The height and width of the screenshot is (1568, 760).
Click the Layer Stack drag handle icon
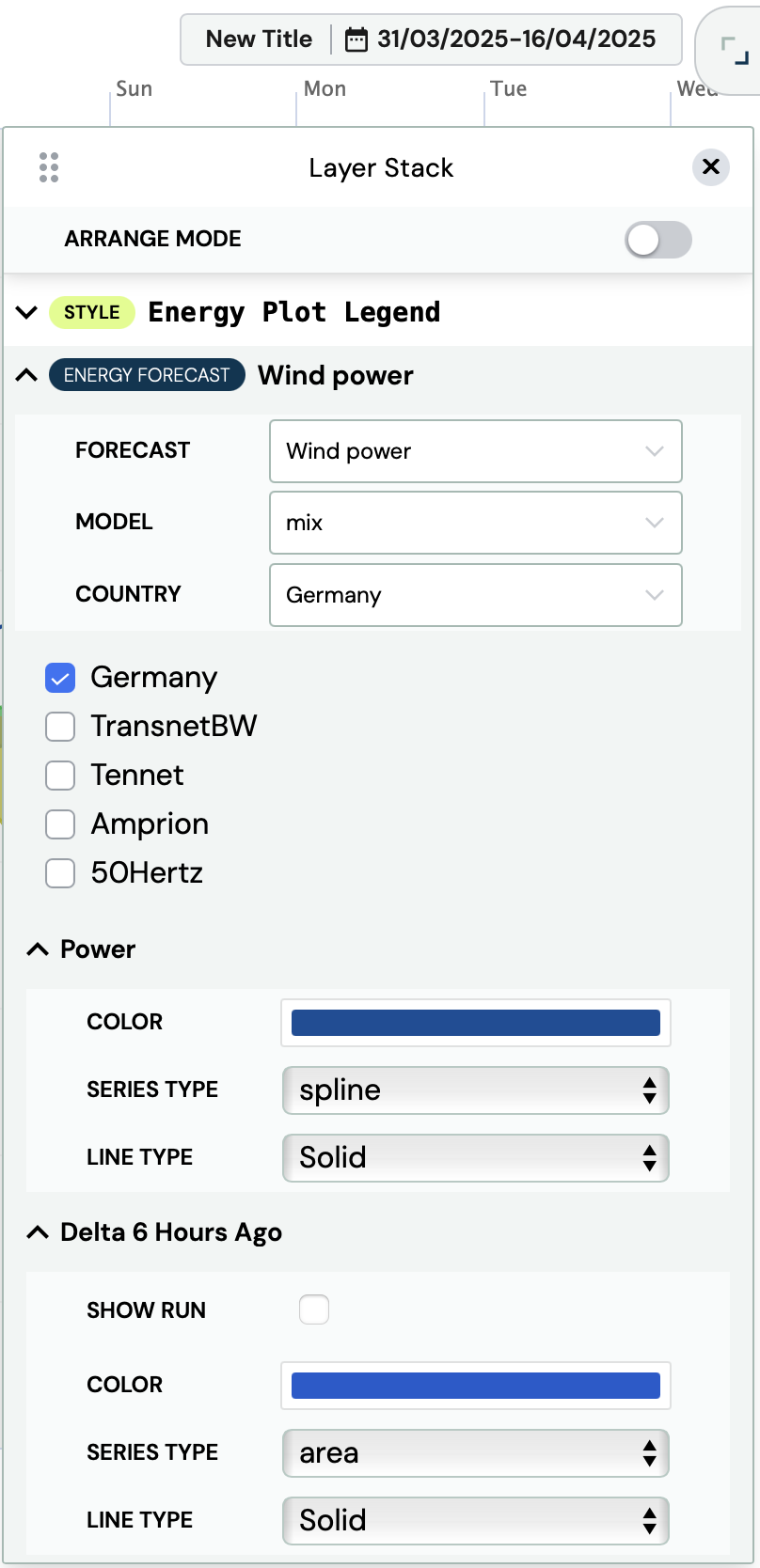[49, 167]
